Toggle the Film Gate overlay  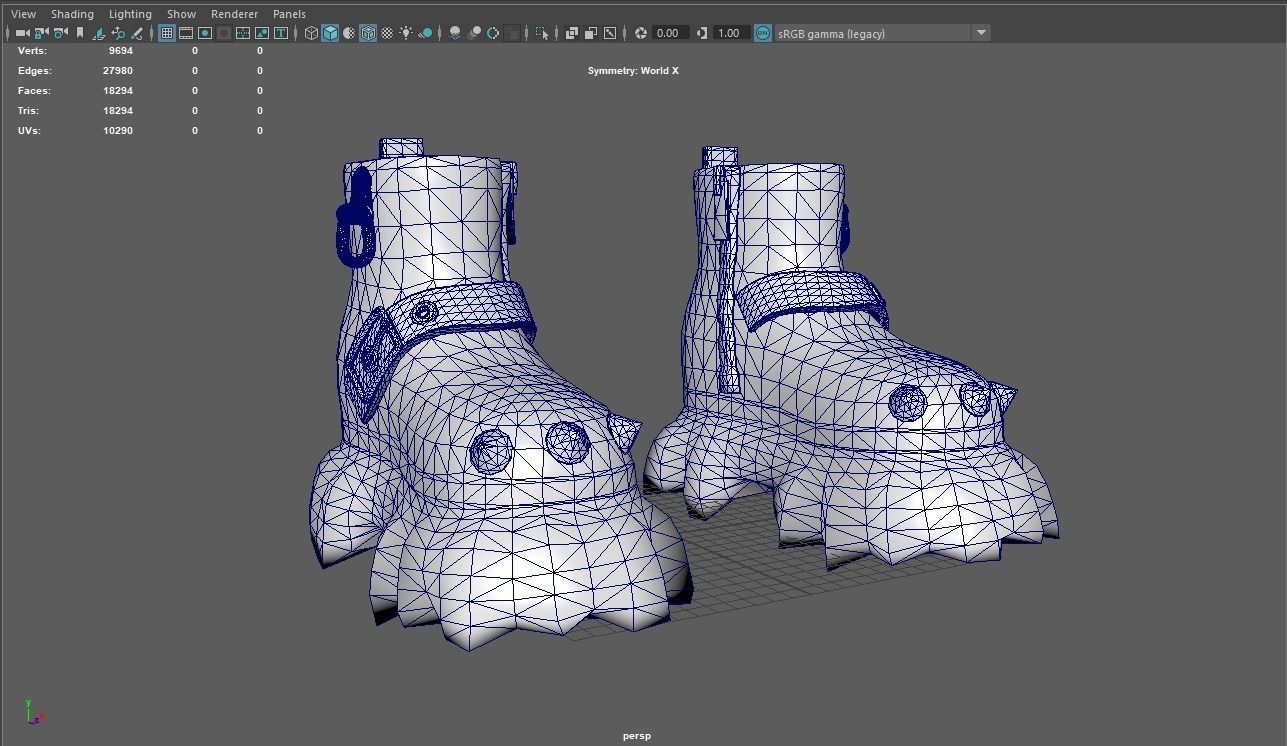[x=186, y=33]
